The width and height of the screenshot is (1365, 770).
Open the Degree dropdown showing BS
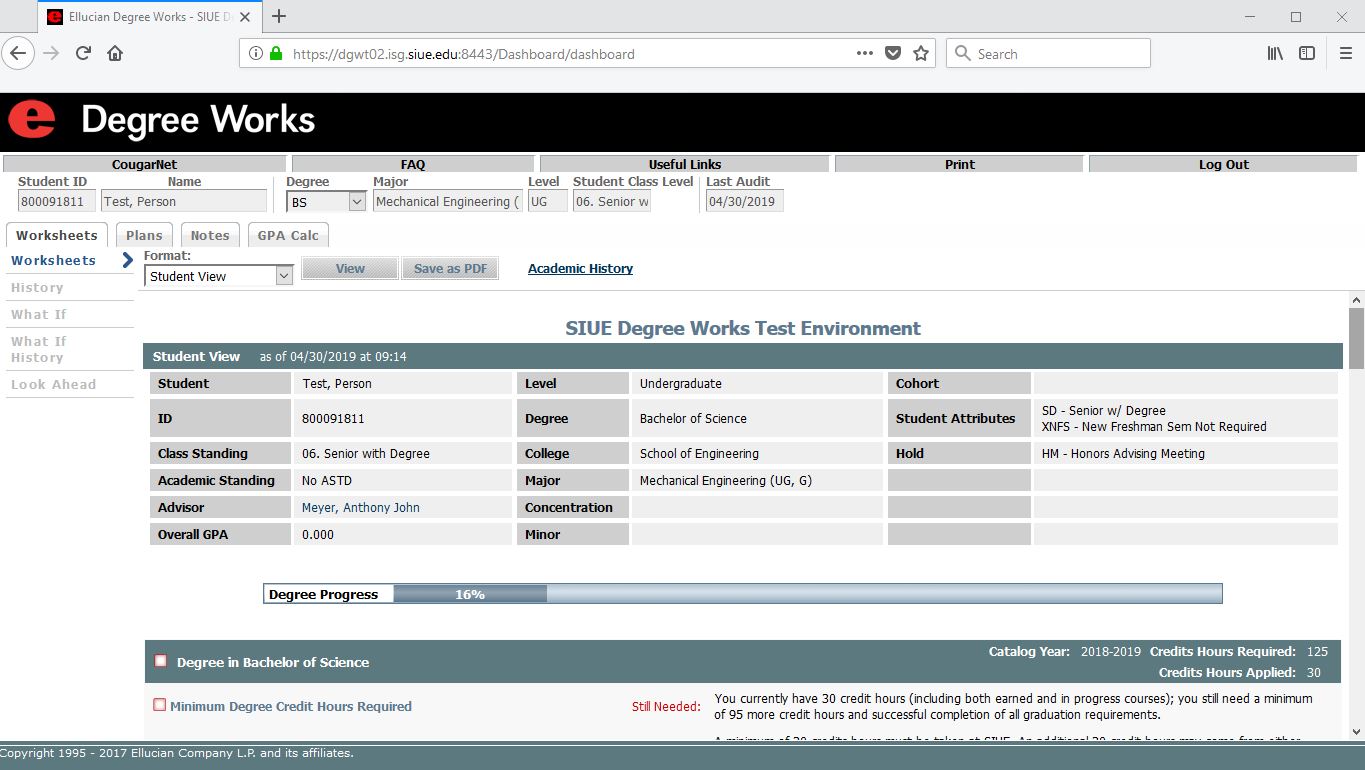tap(326, 202)
